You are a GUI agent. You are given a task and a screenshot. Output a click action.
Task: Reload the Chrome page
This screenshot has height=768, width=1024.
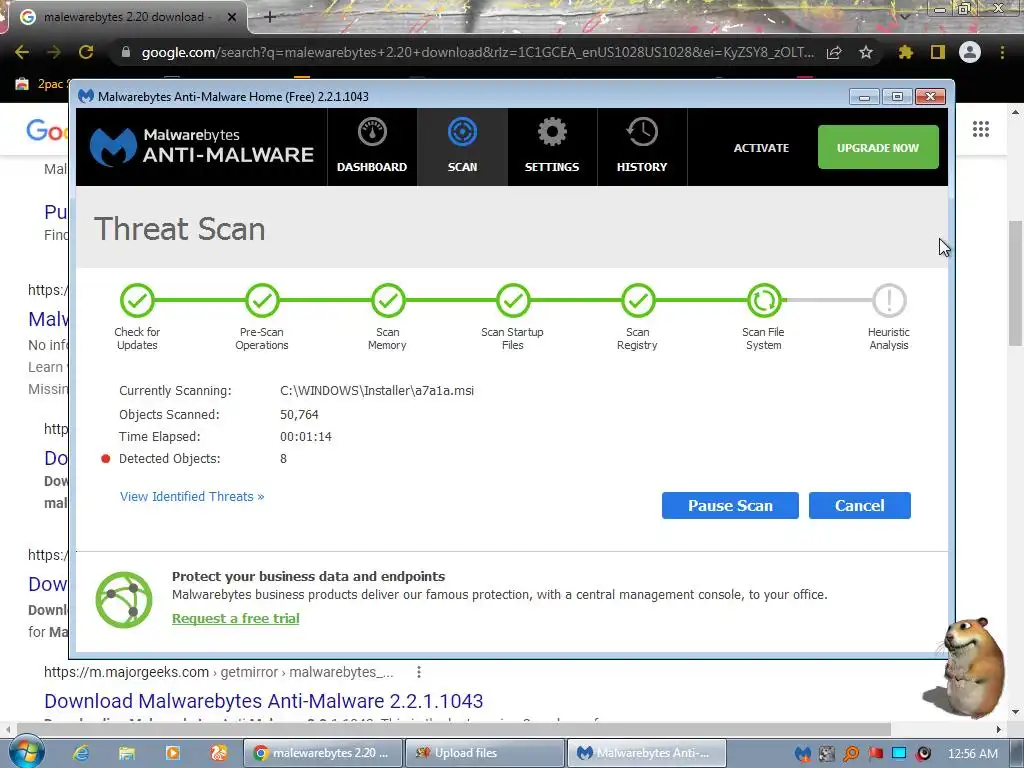click(86, 52)
